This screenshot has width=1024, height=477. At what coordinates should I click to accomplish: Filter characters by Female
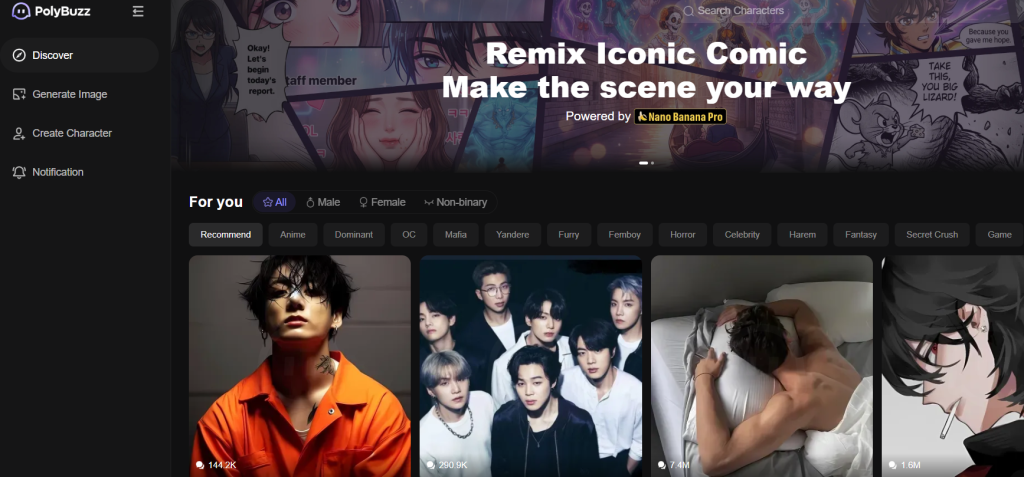pyautogui.click(x=382, y=202)
